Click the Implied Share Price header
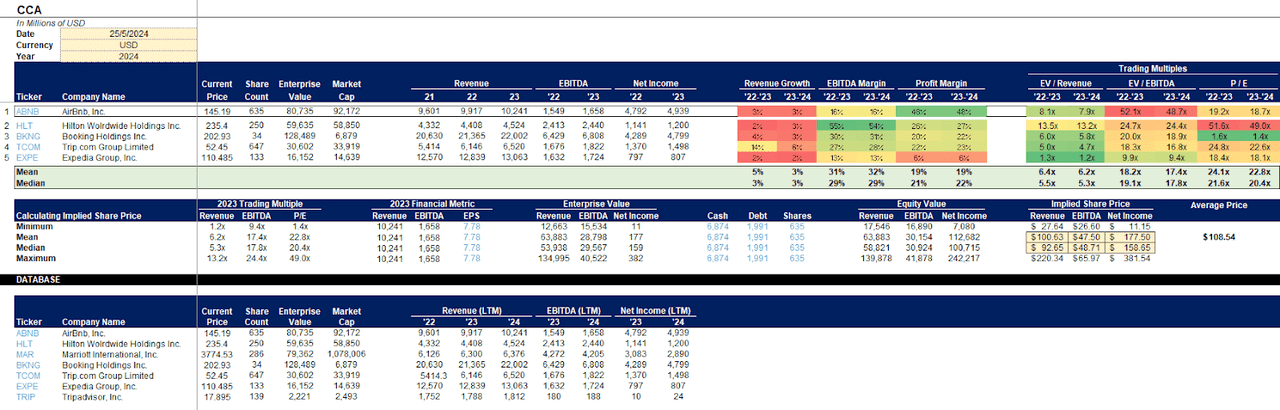Image resolution: width=1280 pixels, height=410 pixels. 1087,205
